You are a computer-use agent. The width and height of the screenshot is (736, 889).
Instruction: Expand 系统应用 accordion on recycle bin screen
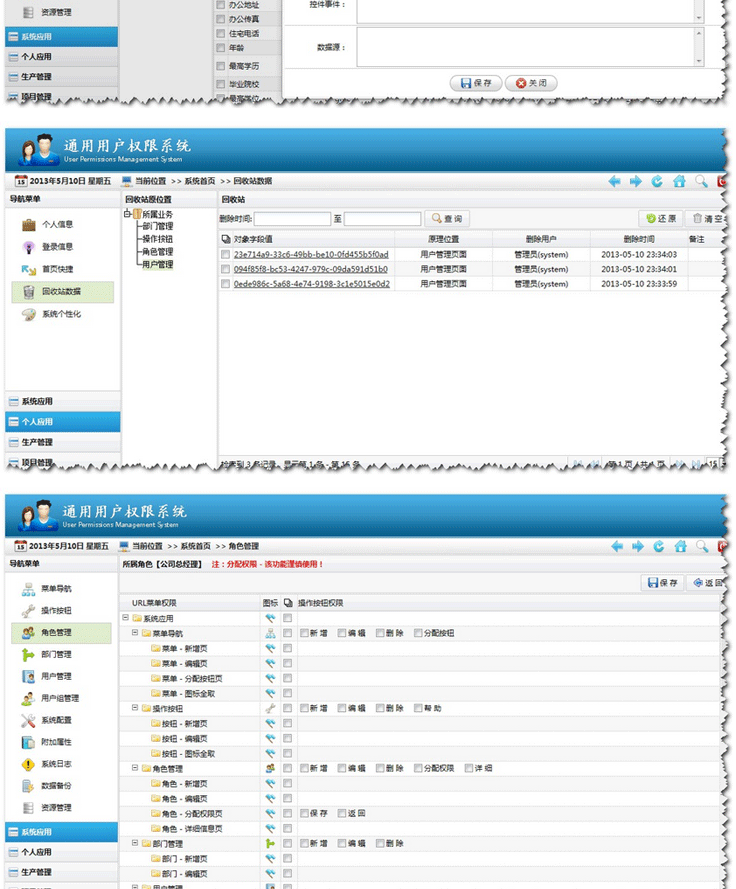pos(63,402)
